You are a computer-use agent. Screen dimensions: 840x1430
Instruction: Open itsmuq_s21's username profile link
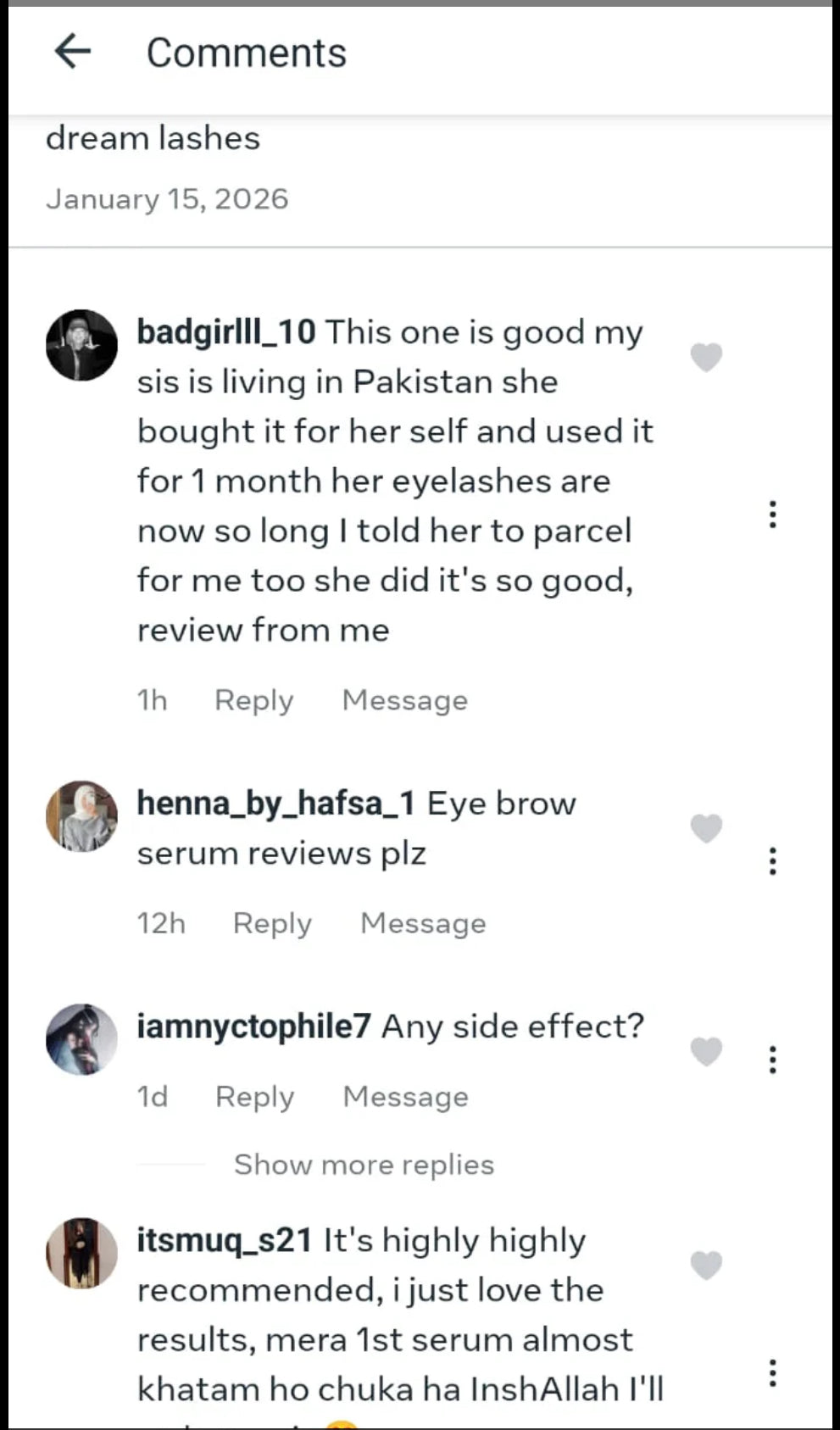[x=225, y=1240]
